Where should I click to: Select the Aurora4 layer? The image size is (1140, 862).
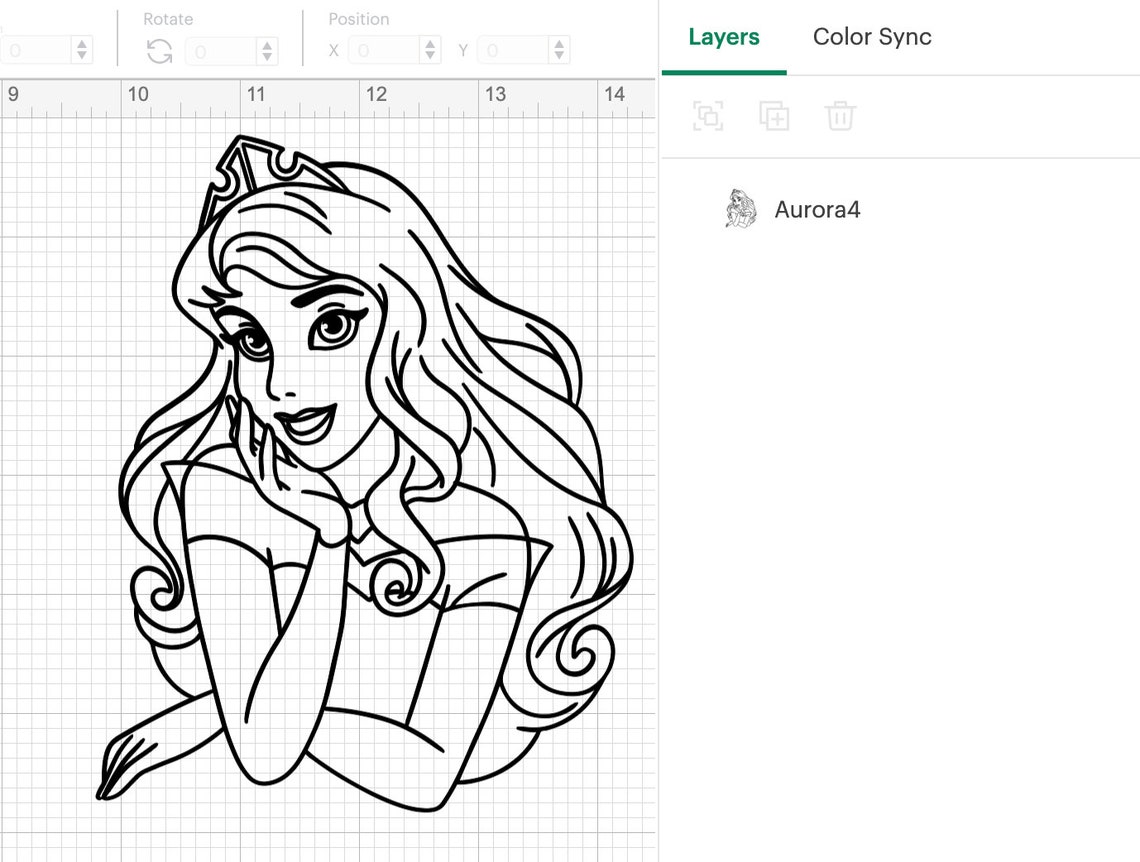(x=818, y=209)
